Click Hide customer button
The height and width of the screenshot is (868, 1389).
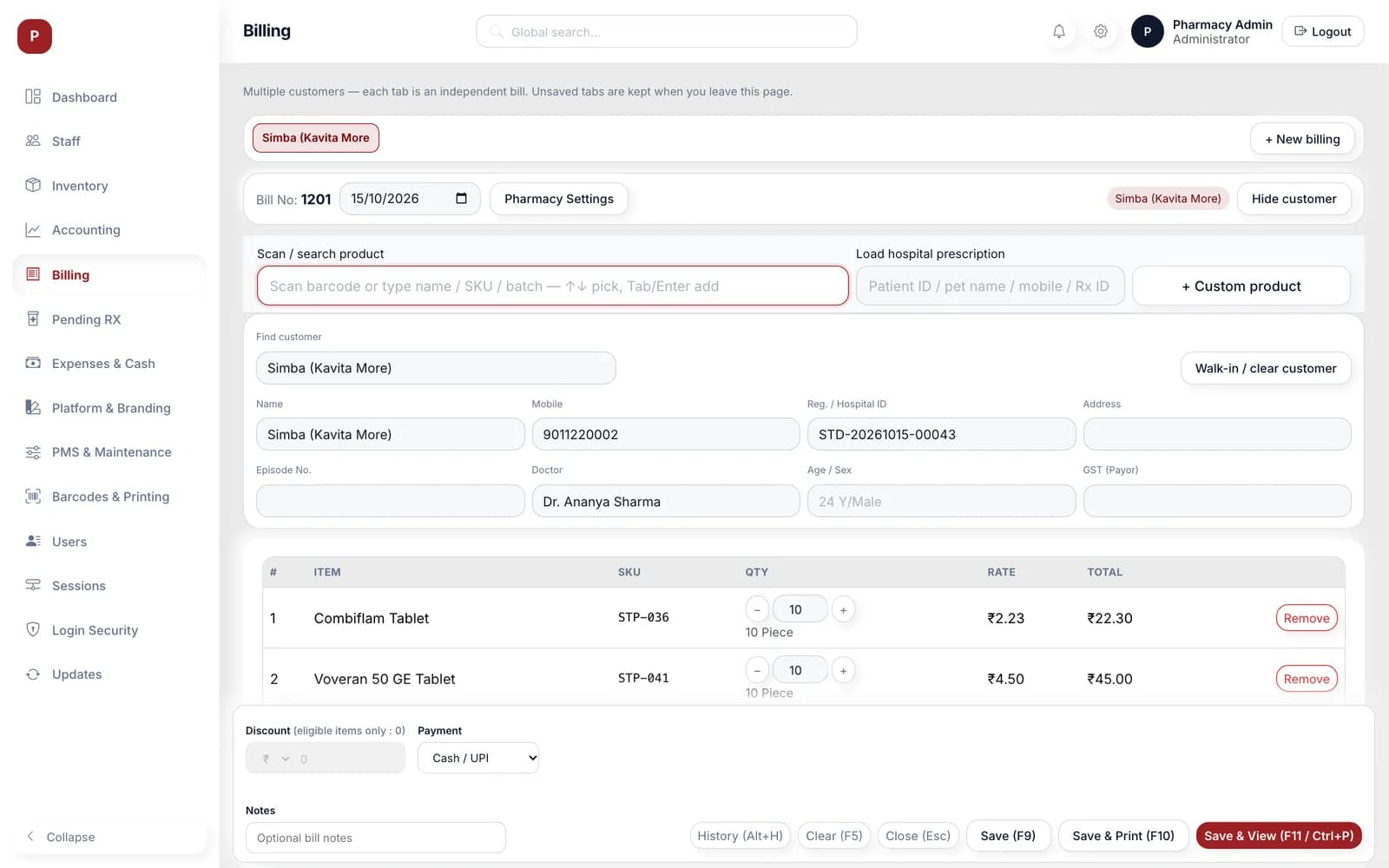(1294, 199)
